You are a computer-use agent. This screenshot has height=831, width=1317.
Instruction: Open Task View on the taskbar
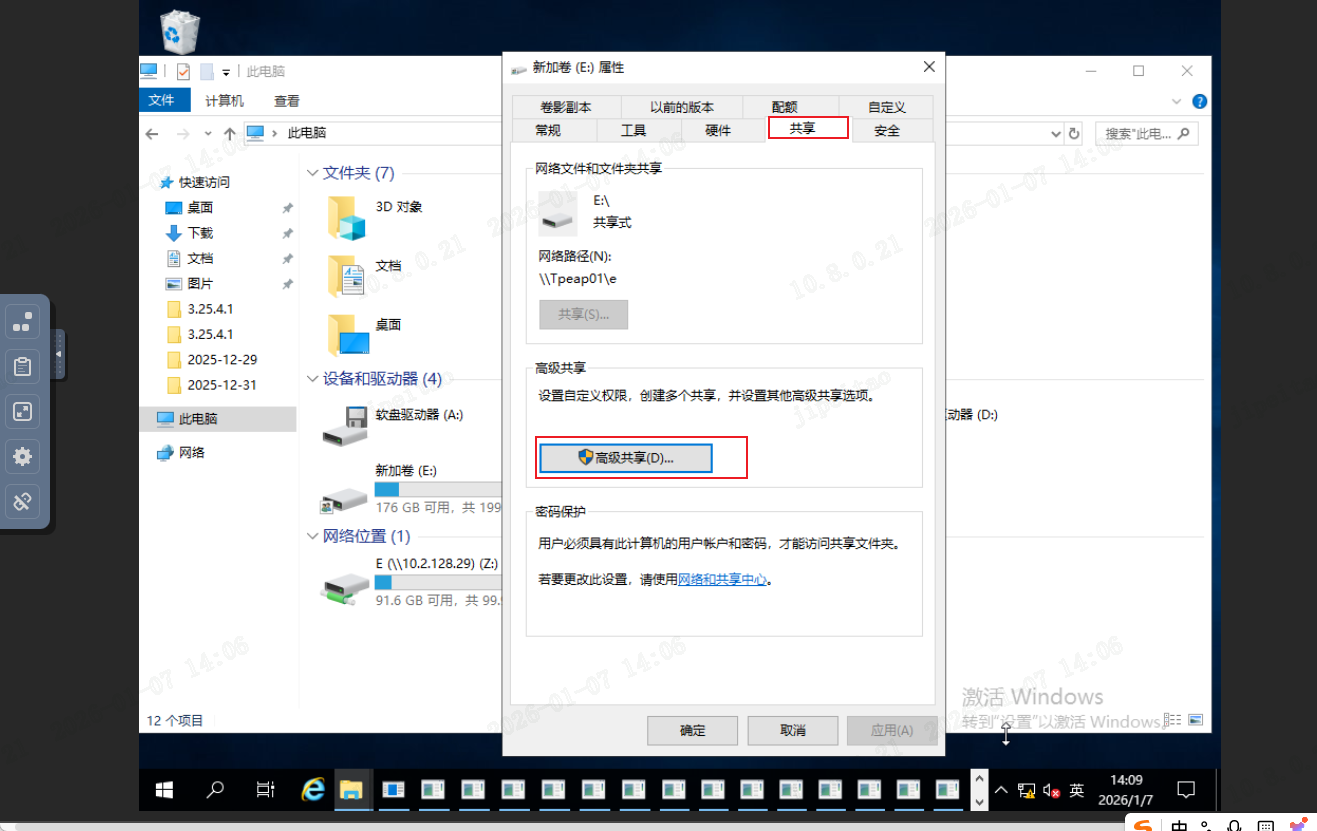265,790
